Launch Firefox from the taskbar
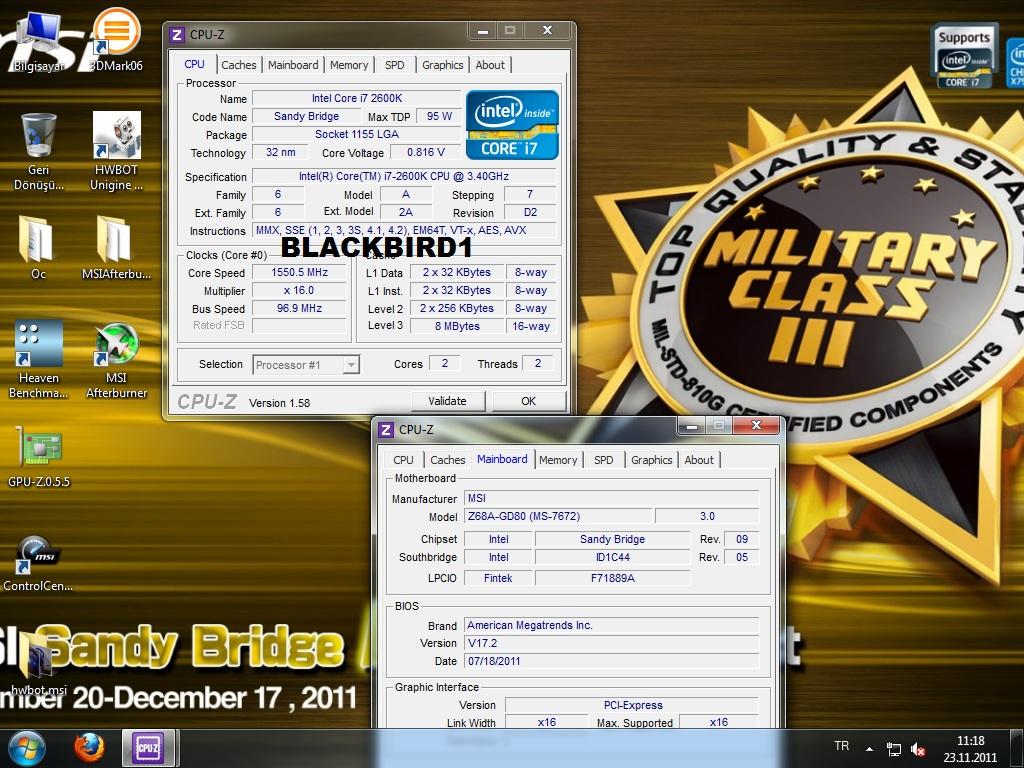This screenshot has height=768, width=1024. click(89, 748)
